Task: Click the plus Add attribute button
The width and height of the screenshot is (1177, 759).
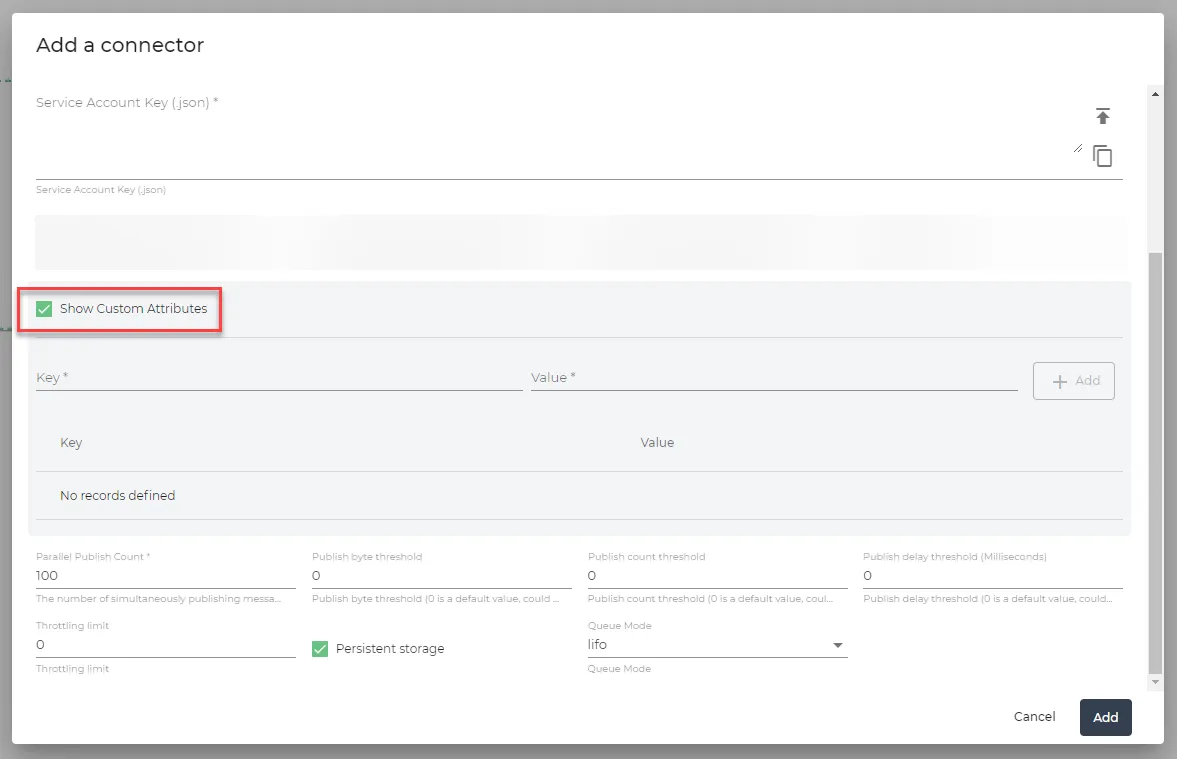Action: click(x=1073, y=381)
